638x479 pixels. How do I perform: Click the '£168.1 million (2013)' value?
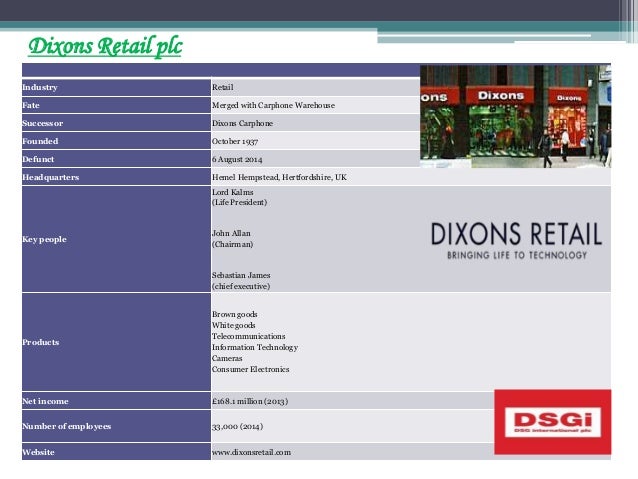250,401
